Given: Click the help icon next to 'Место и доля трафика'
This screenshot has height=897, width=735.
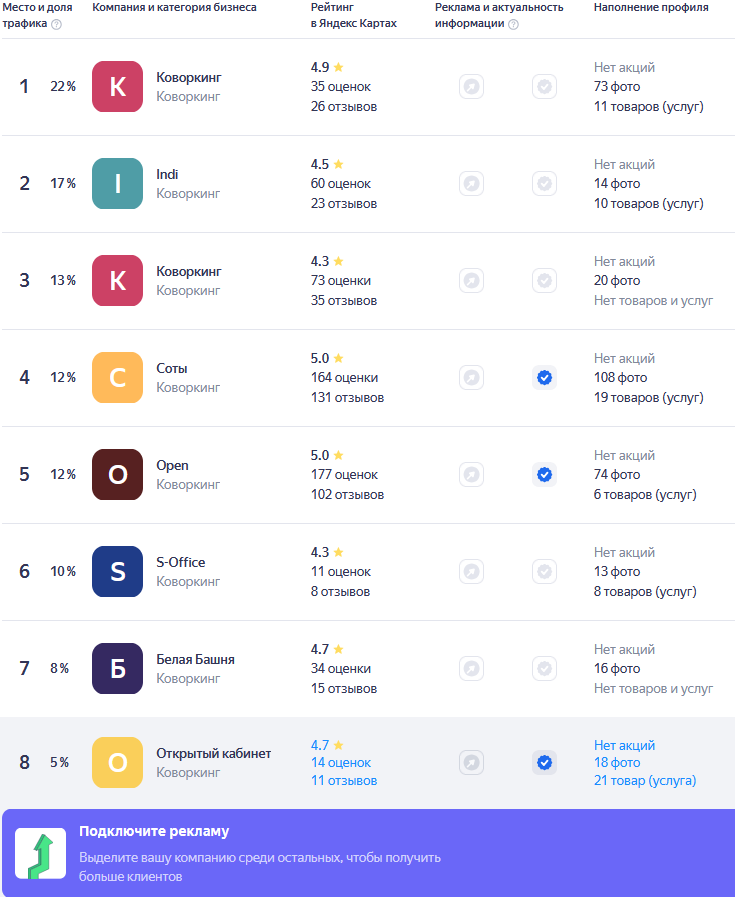Looking at the screenshot, I should [56, 24].
